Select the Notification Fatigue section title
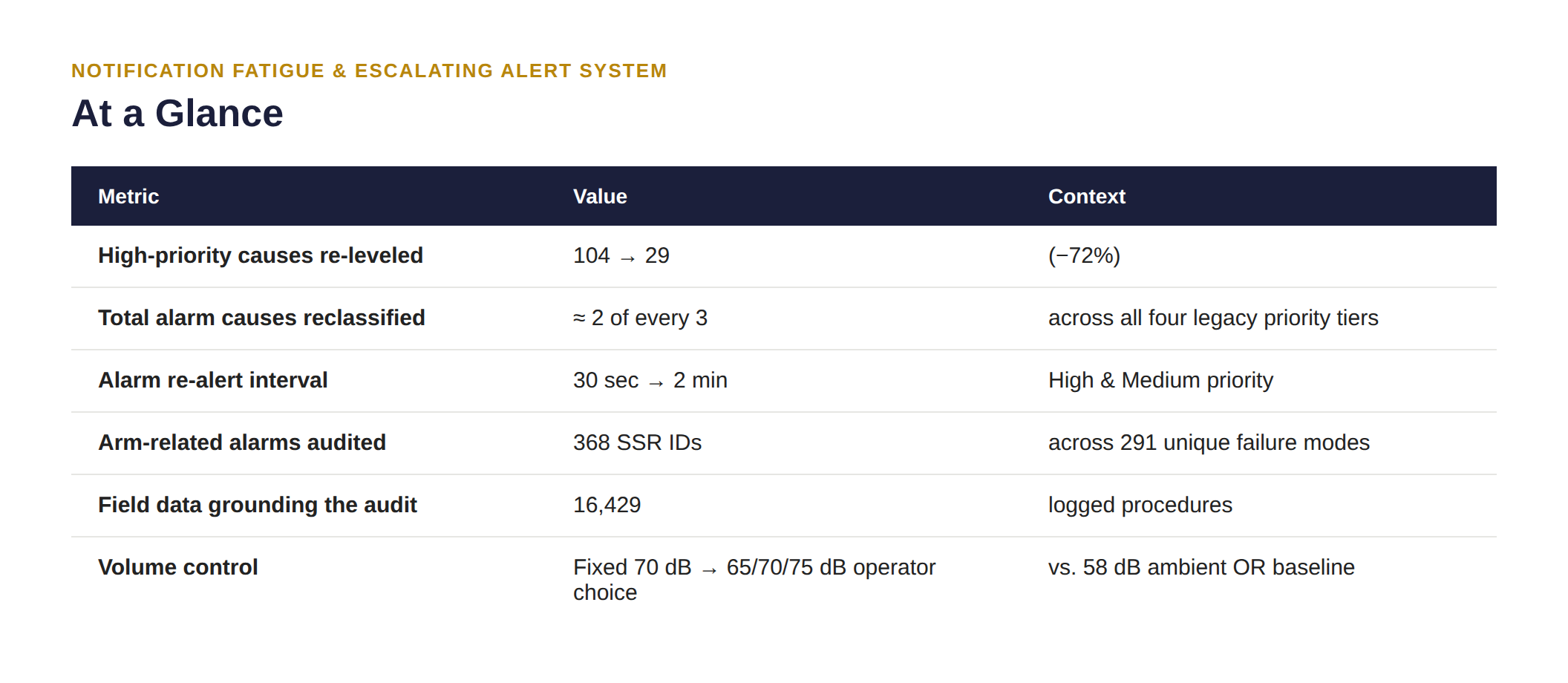The image size is (1568, 683). 369,71
